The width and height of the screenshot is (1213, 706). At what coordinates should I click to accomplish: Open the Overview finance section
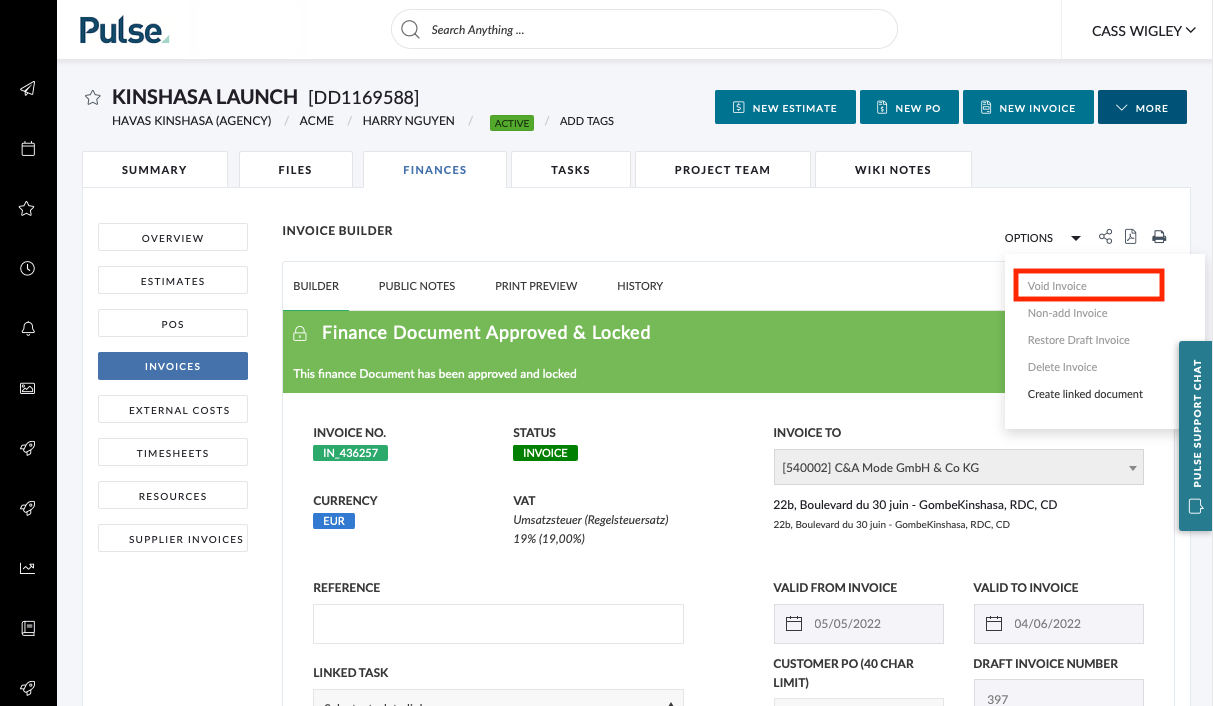173,238
